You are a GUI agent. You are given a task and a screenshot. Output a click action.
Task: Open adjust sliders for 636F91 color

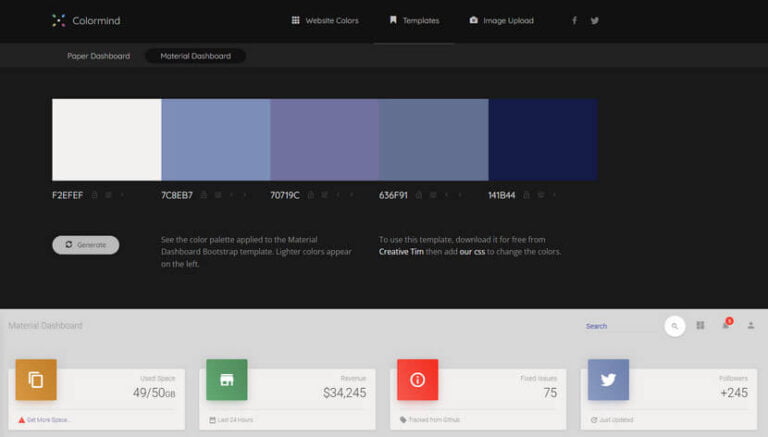pos(433,195)
